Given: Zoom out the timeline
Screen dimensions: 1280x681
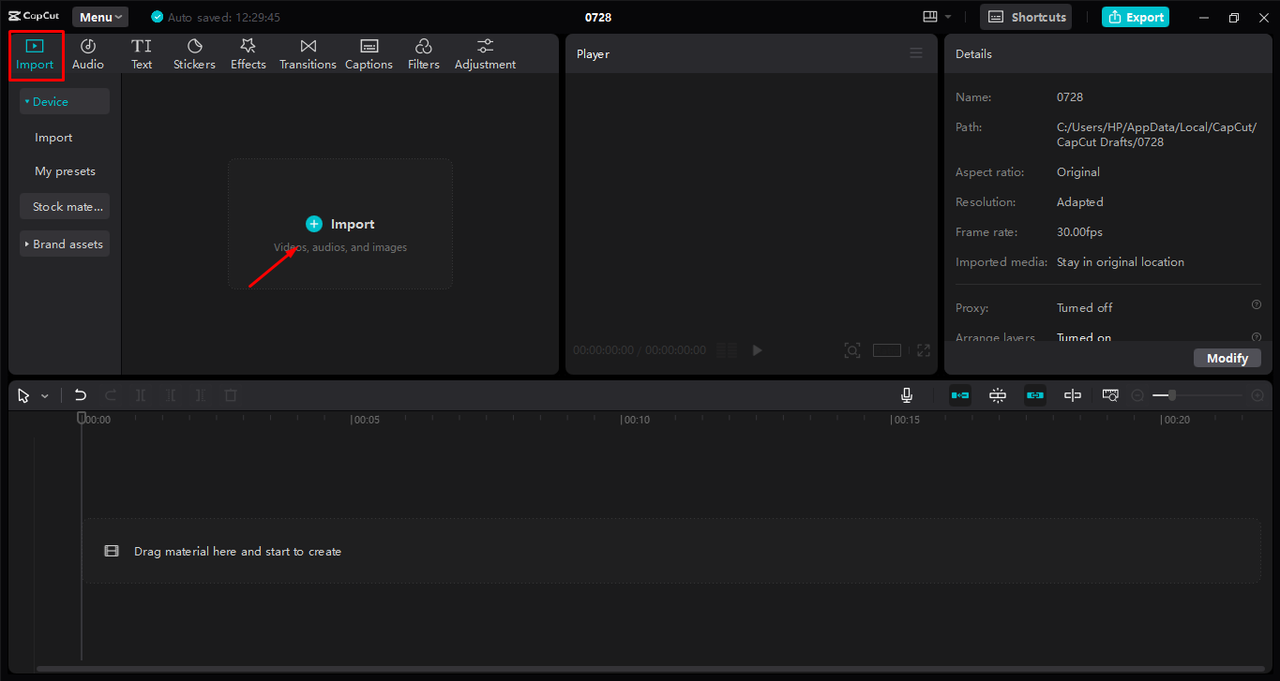Looking at the screenshot, I should (x=1138, y=396).
